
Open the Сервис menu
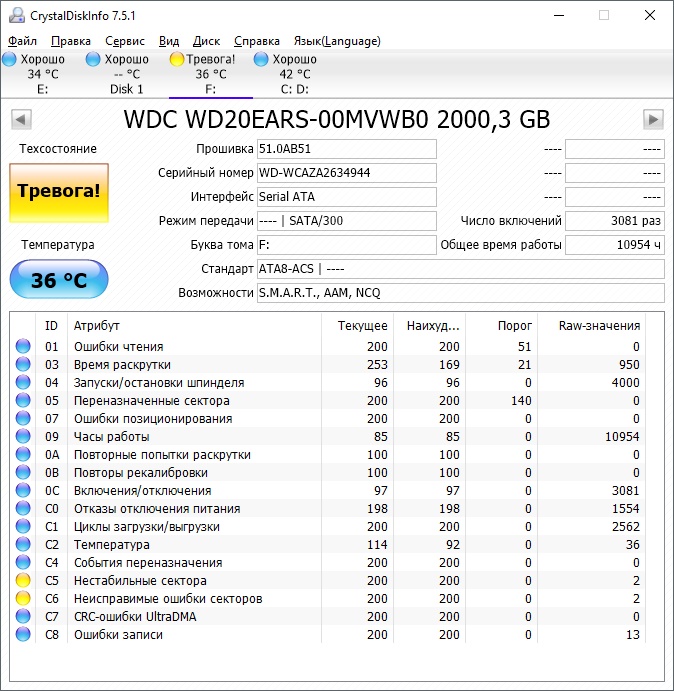[125, 41]
